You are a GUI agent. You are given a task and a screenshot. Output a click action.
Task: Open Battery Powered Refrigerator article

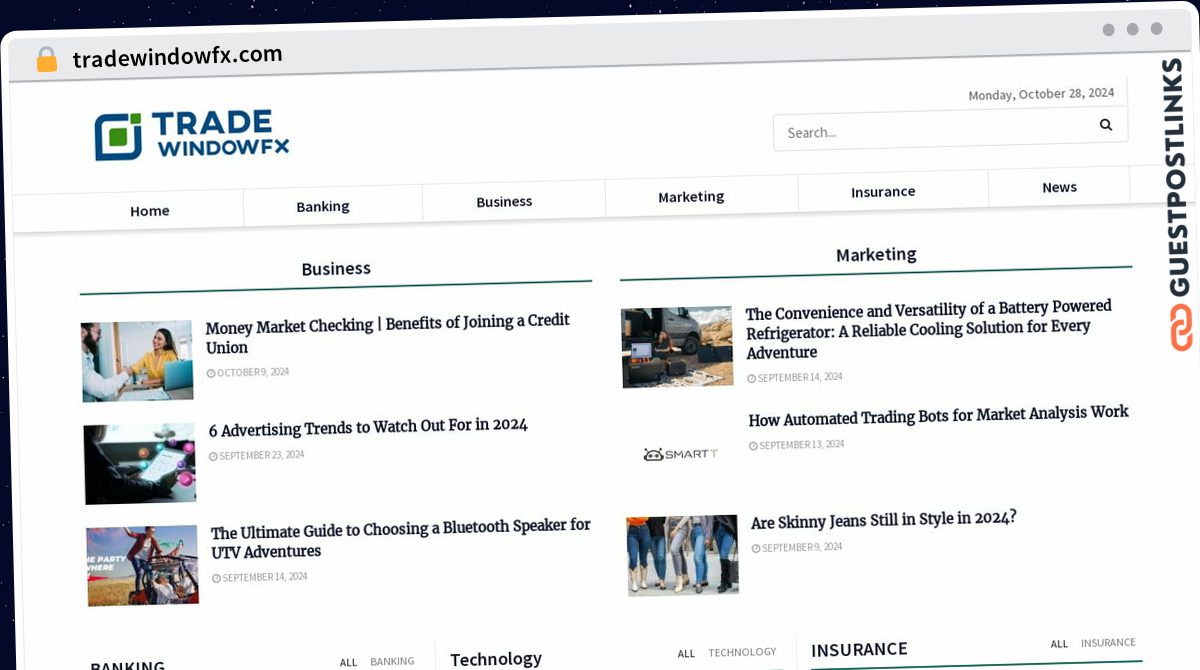[x=928, y=330]
